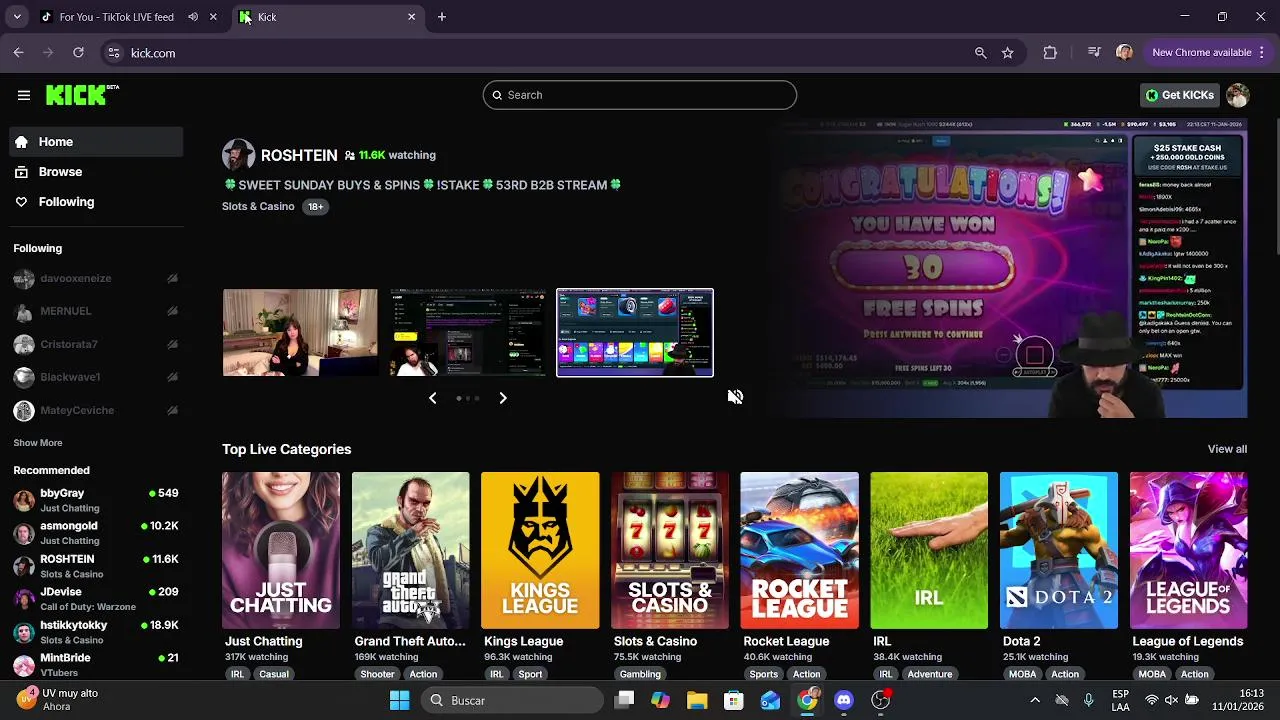Open the taskbar microphone indicator
This screenshot has height=720, width=1280.
coord(1089,700)
